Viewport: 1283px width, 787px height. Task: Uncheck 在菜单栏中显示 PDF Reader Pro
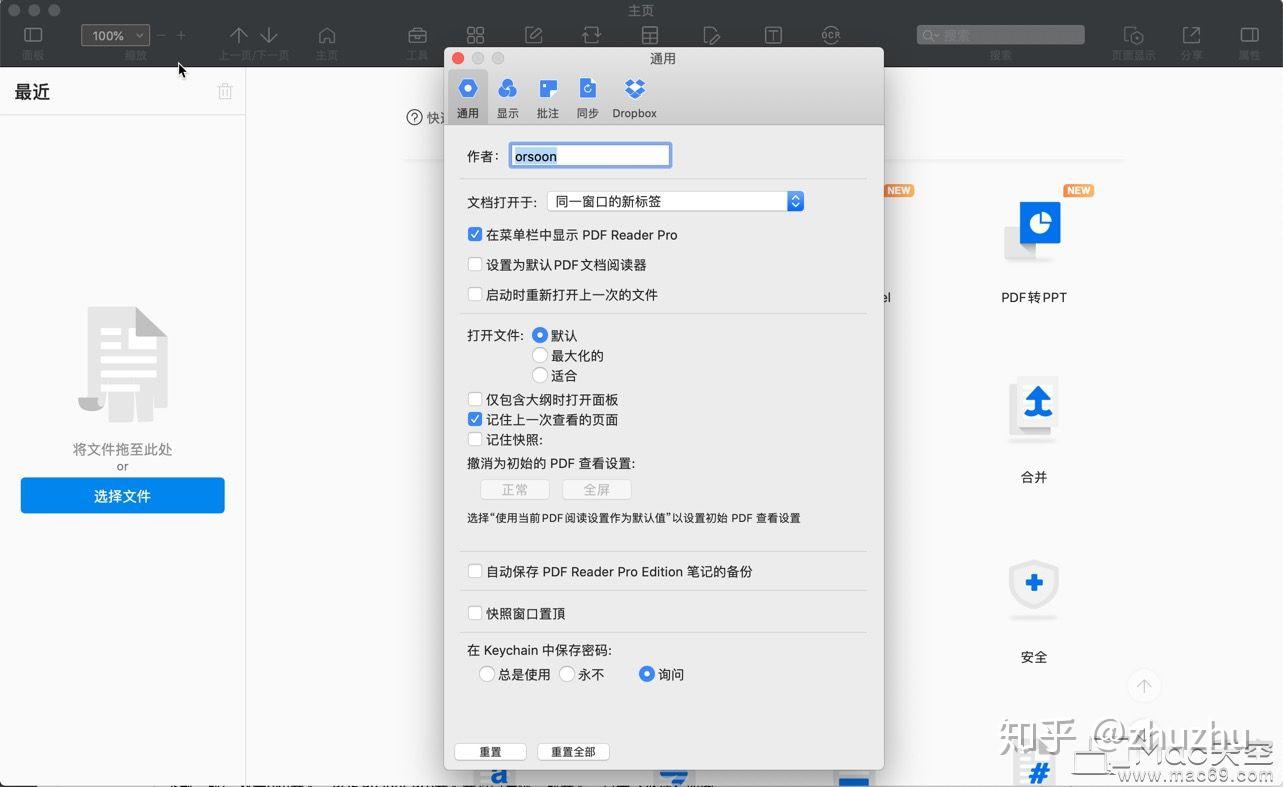click(475, 234)
